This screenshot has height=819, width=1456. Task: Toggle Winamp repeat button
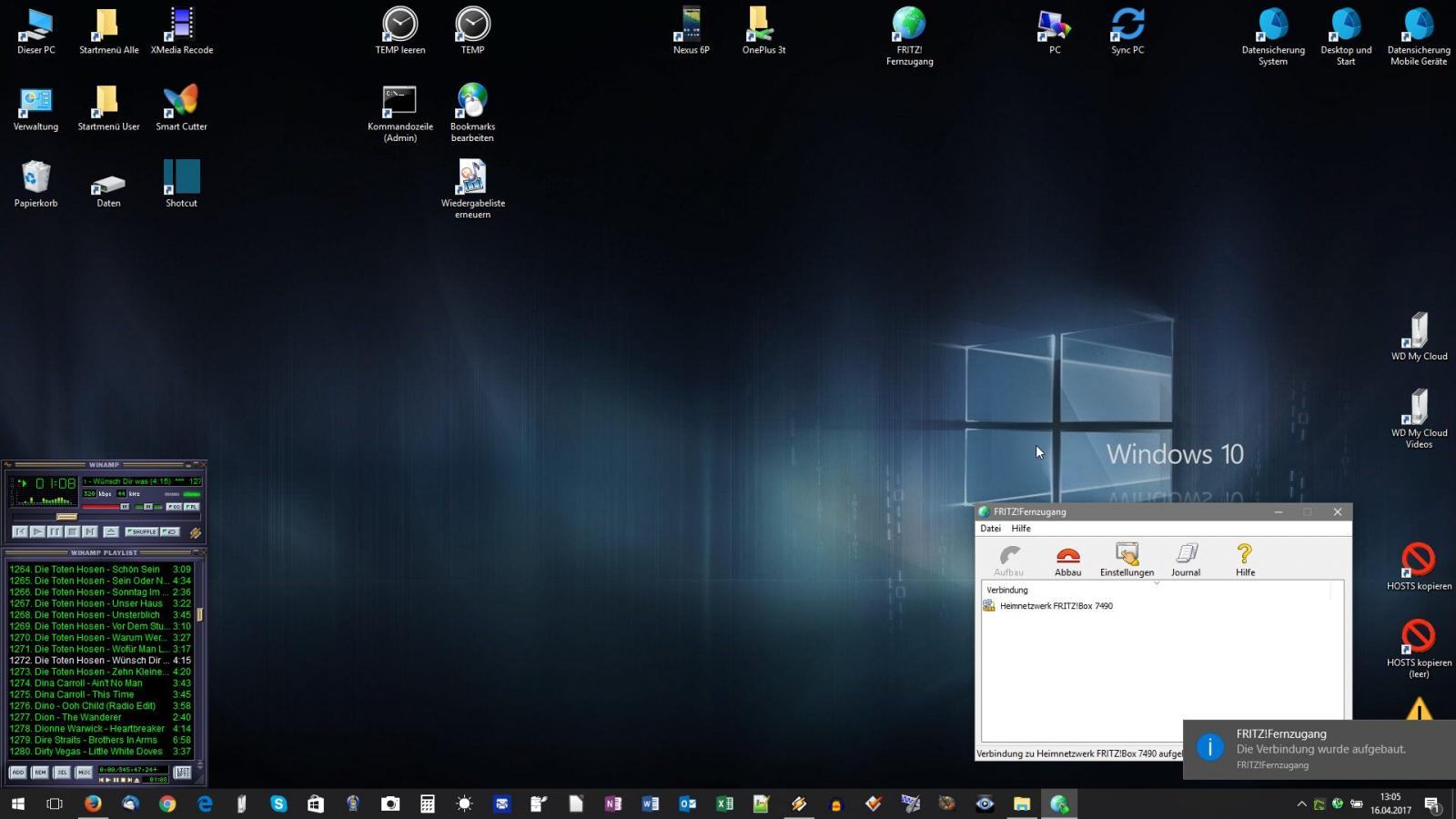click(170, 531)
